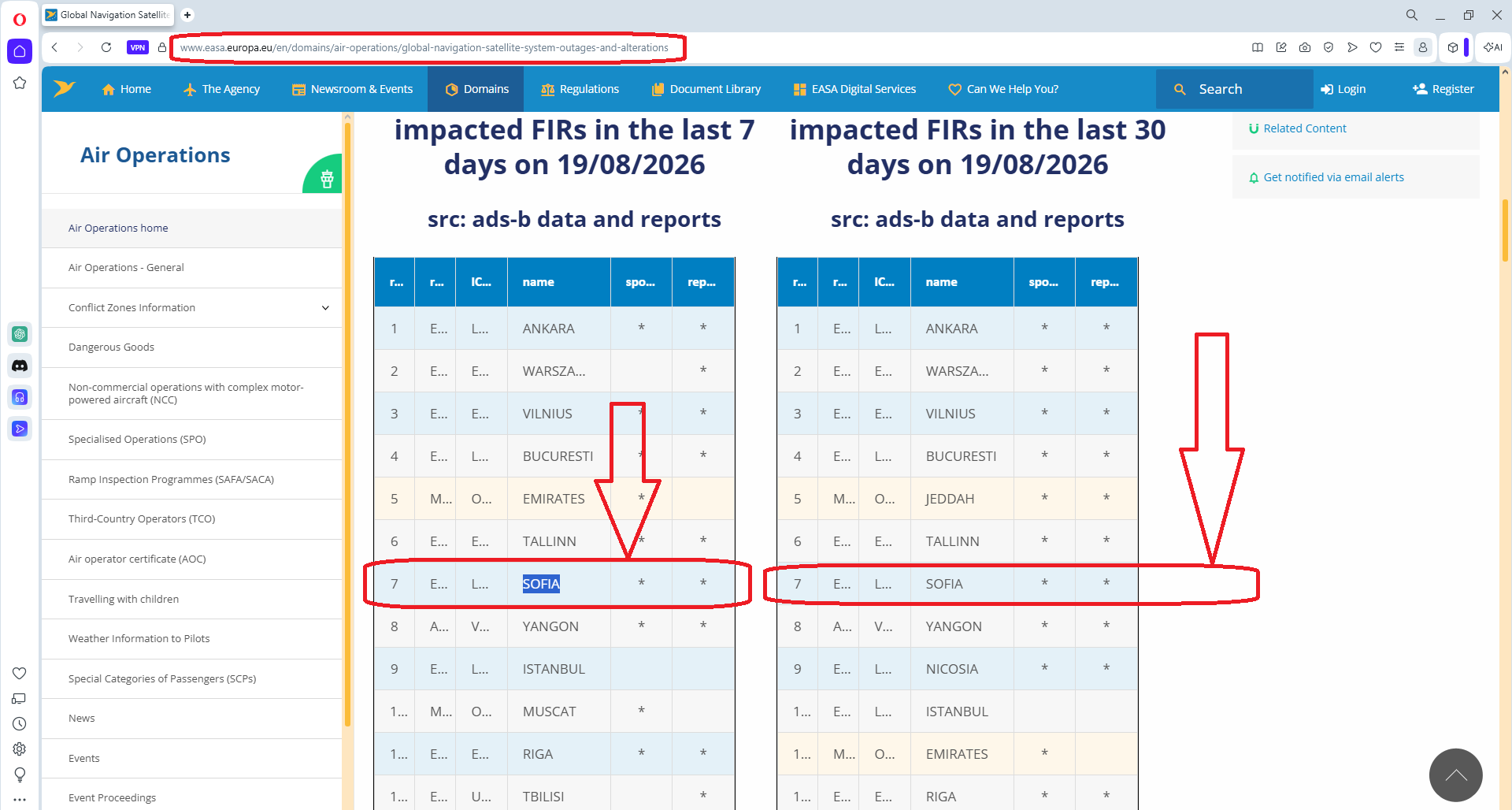Take a snapshot with camera icon
1512x810 pixels.
(1305, 47)
